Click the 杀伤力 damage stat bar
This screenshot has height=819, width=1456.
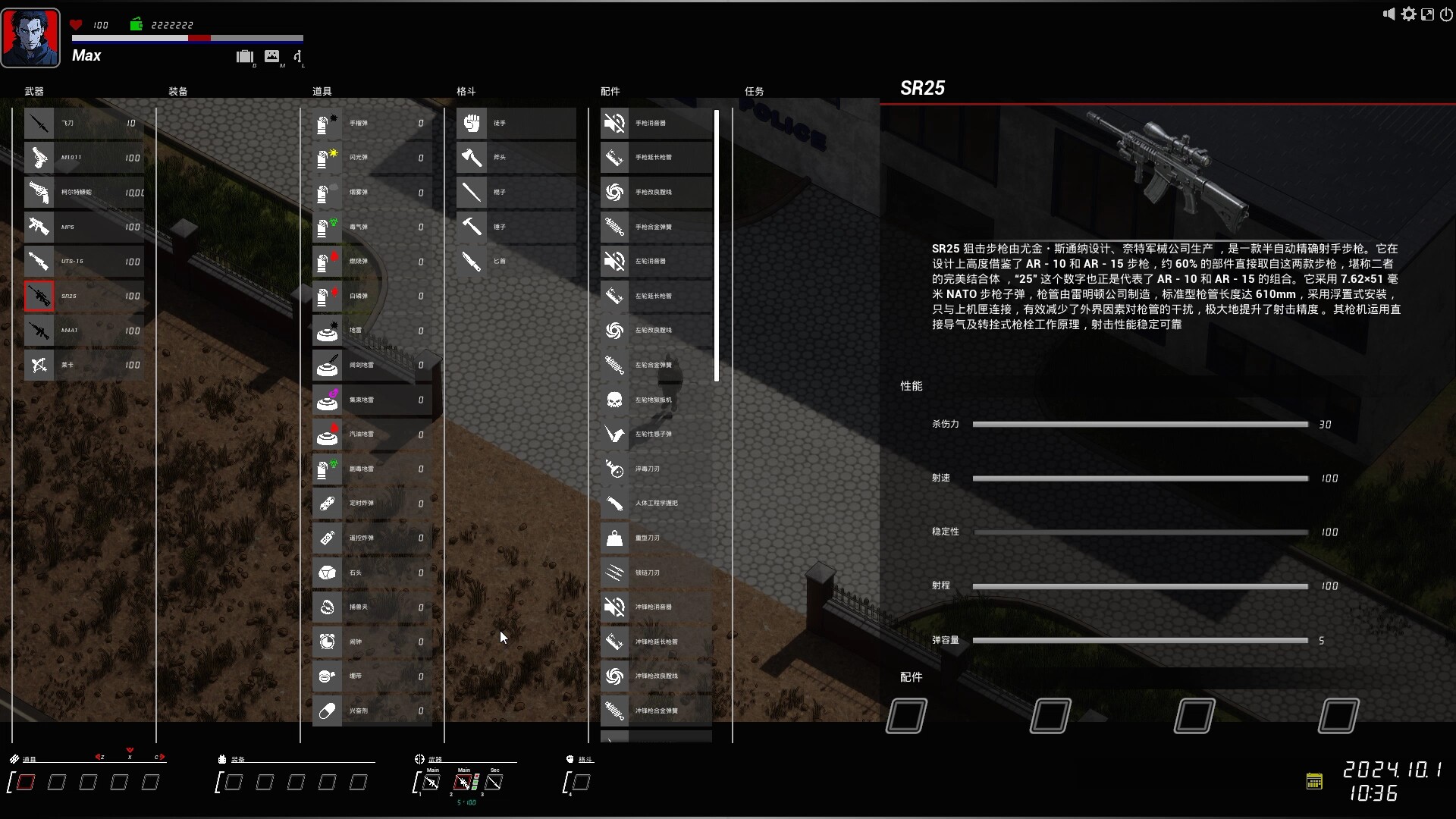pos(1140,425)
